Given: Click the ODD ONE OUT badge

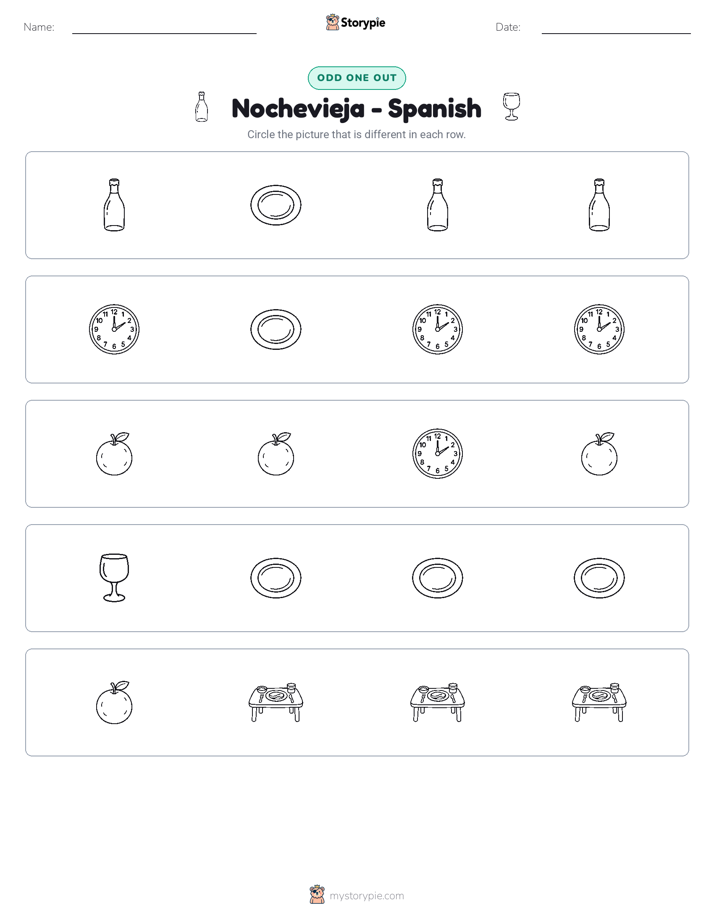Looking at the screenshot, I should (x=356, y=78).
